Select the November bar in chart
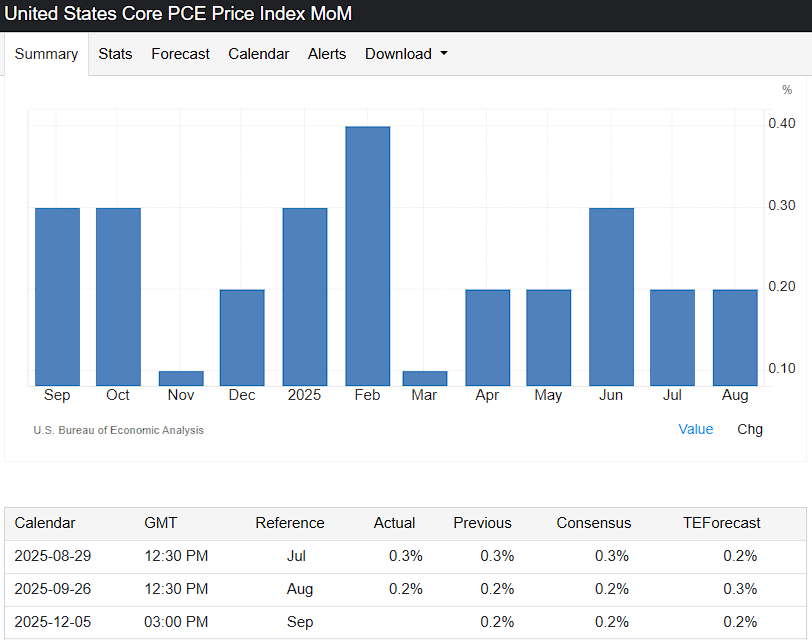This screenshot has height=640, width=812. [181, 378]
